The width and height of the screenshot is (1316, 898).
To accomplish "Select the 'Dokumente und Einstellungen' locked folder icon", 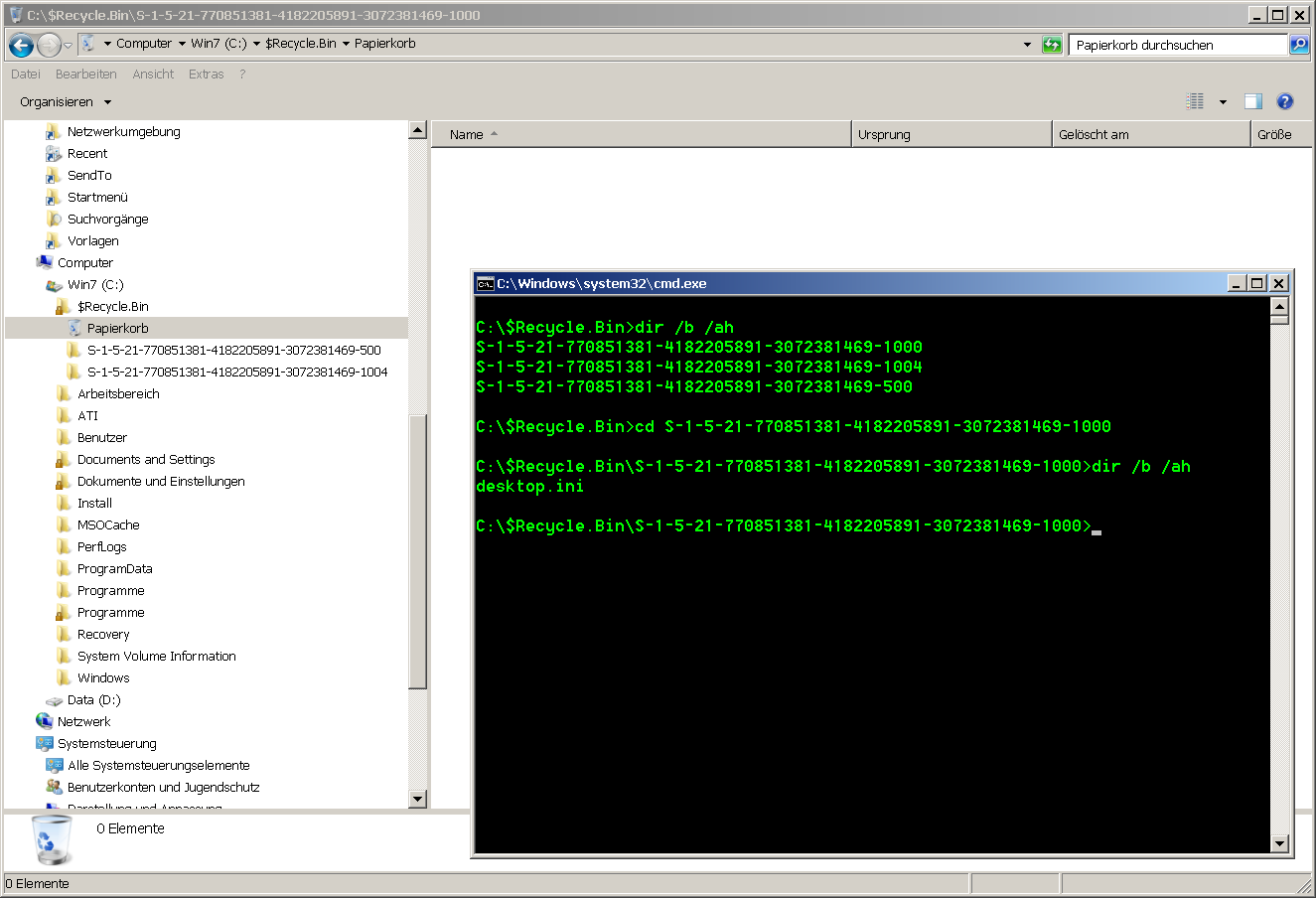I will [64, 481].
